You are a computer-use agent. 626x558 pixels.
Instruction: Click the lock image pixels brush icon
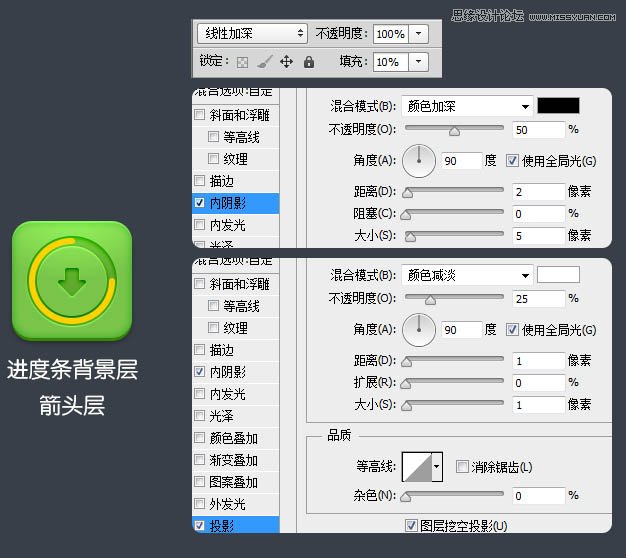click(264, 61)
